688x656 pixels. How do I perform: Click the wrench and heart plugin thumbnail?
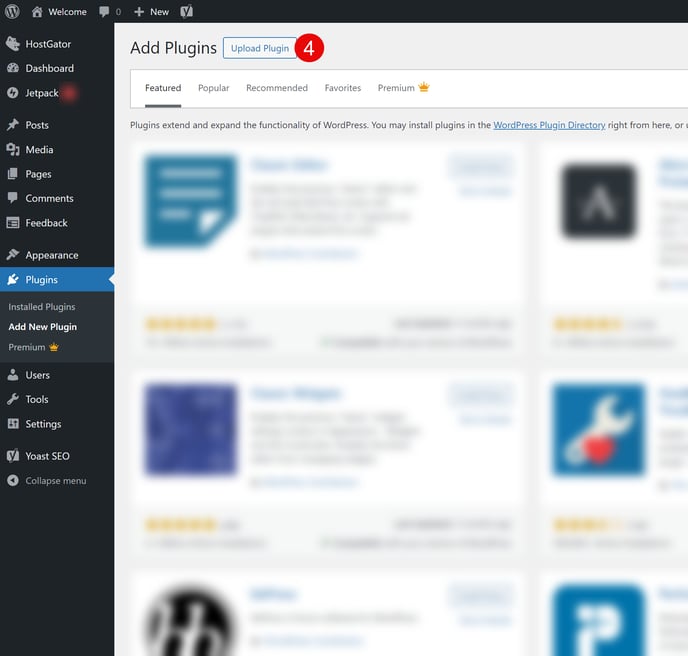click(598, 429)
